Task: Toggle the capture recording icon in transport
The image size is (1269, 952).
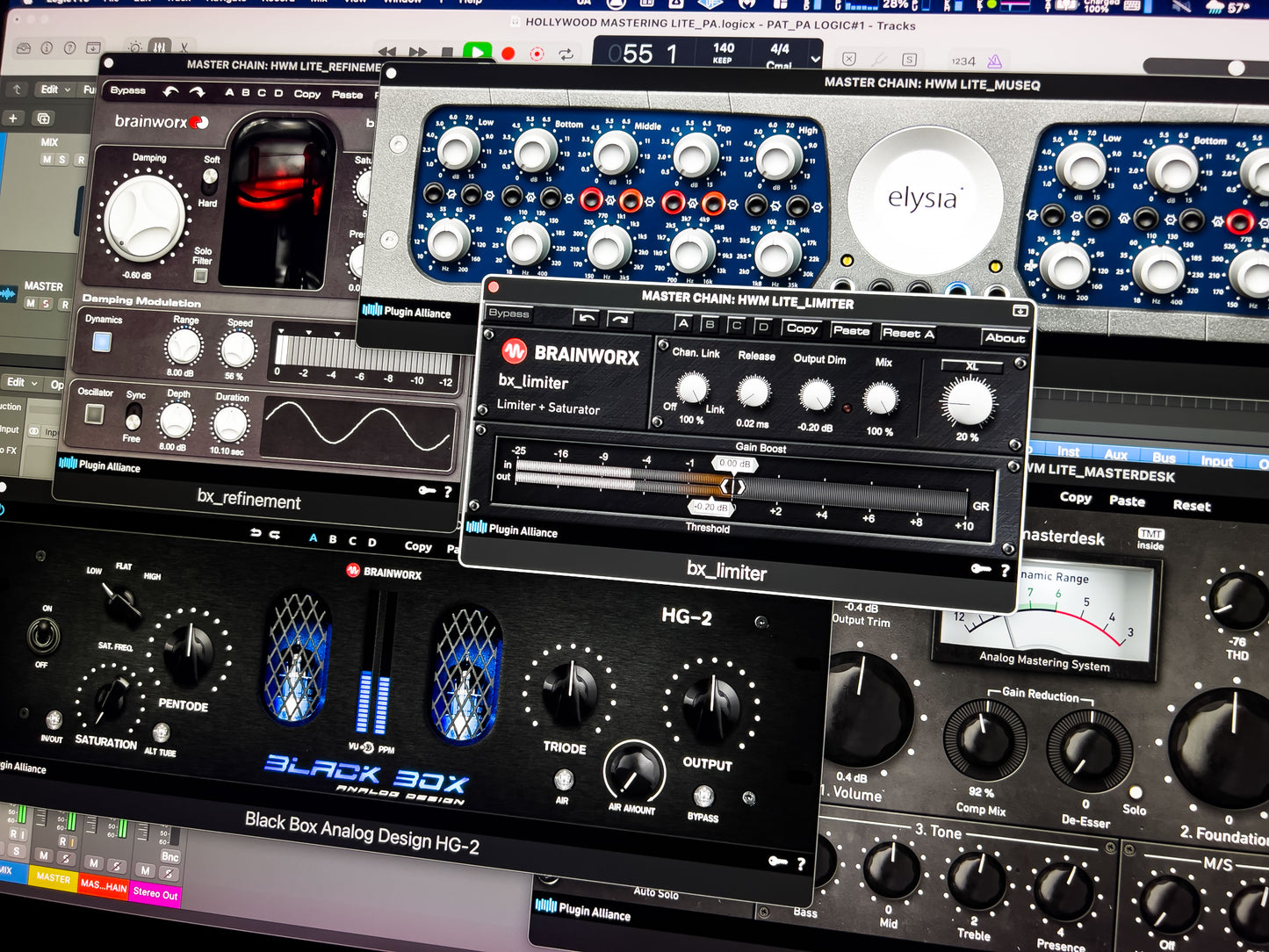Action: (537, 54)
